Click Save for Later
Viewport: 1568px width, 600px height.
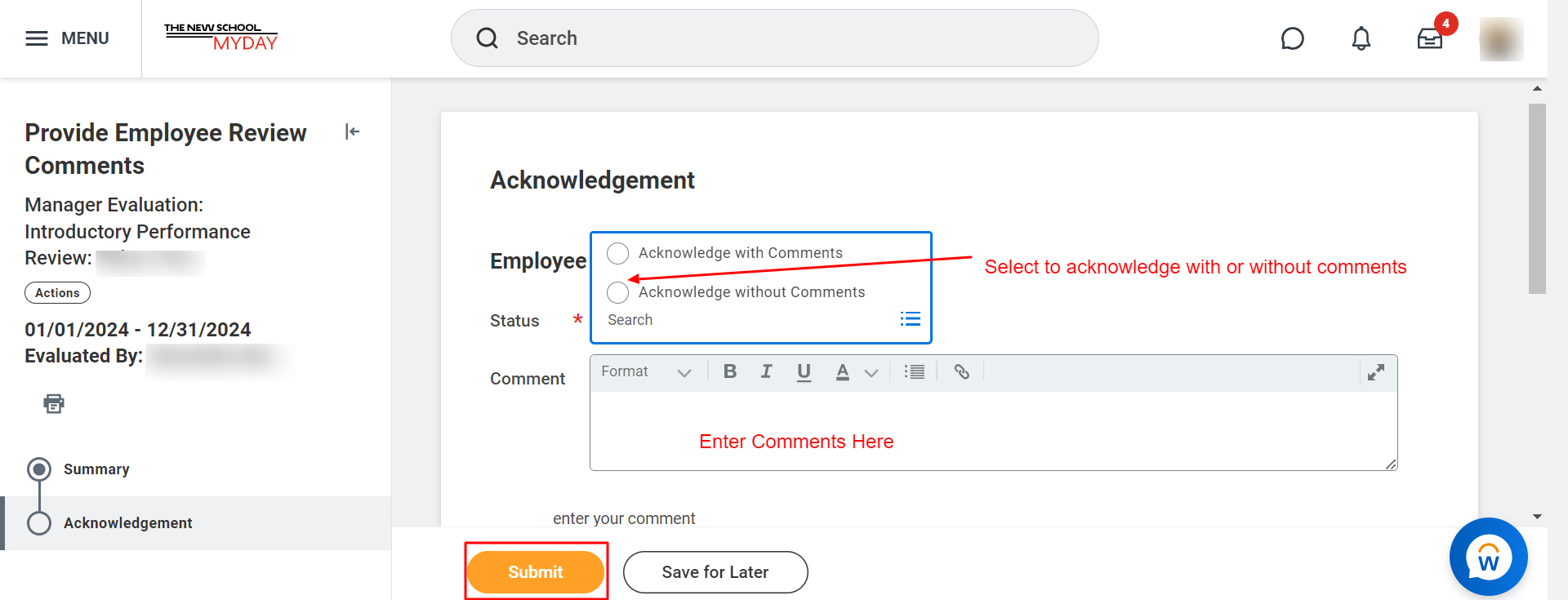pyautogui.click(x=715, y=572)
